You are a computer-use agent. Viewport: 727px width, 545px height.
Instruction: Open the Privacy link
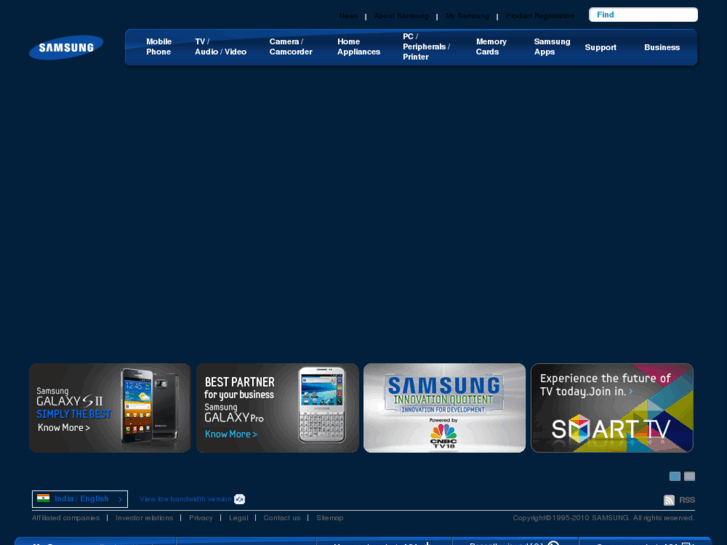201,518
